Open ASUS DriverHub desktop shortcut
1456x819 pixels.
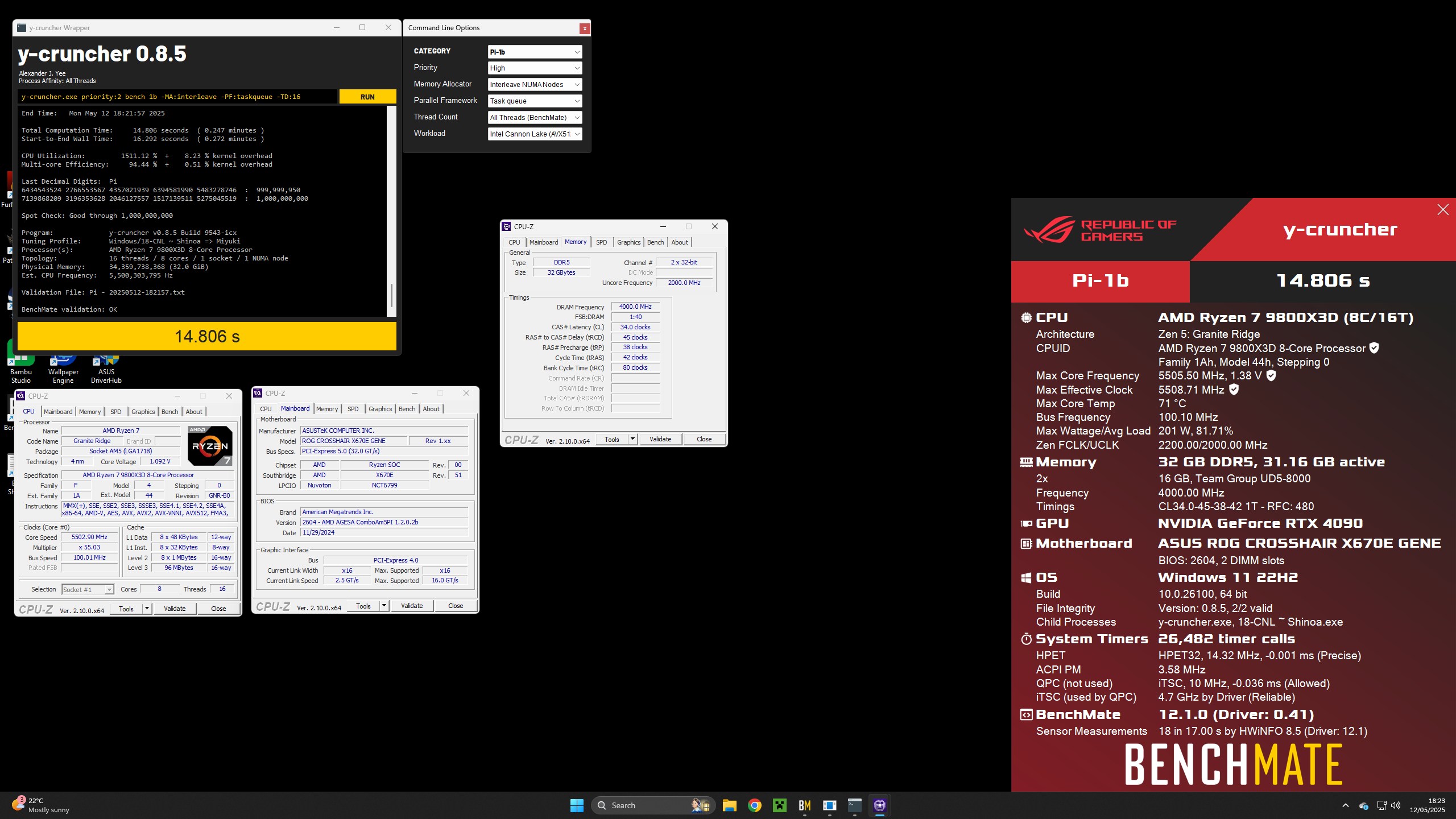coord(106,367)
